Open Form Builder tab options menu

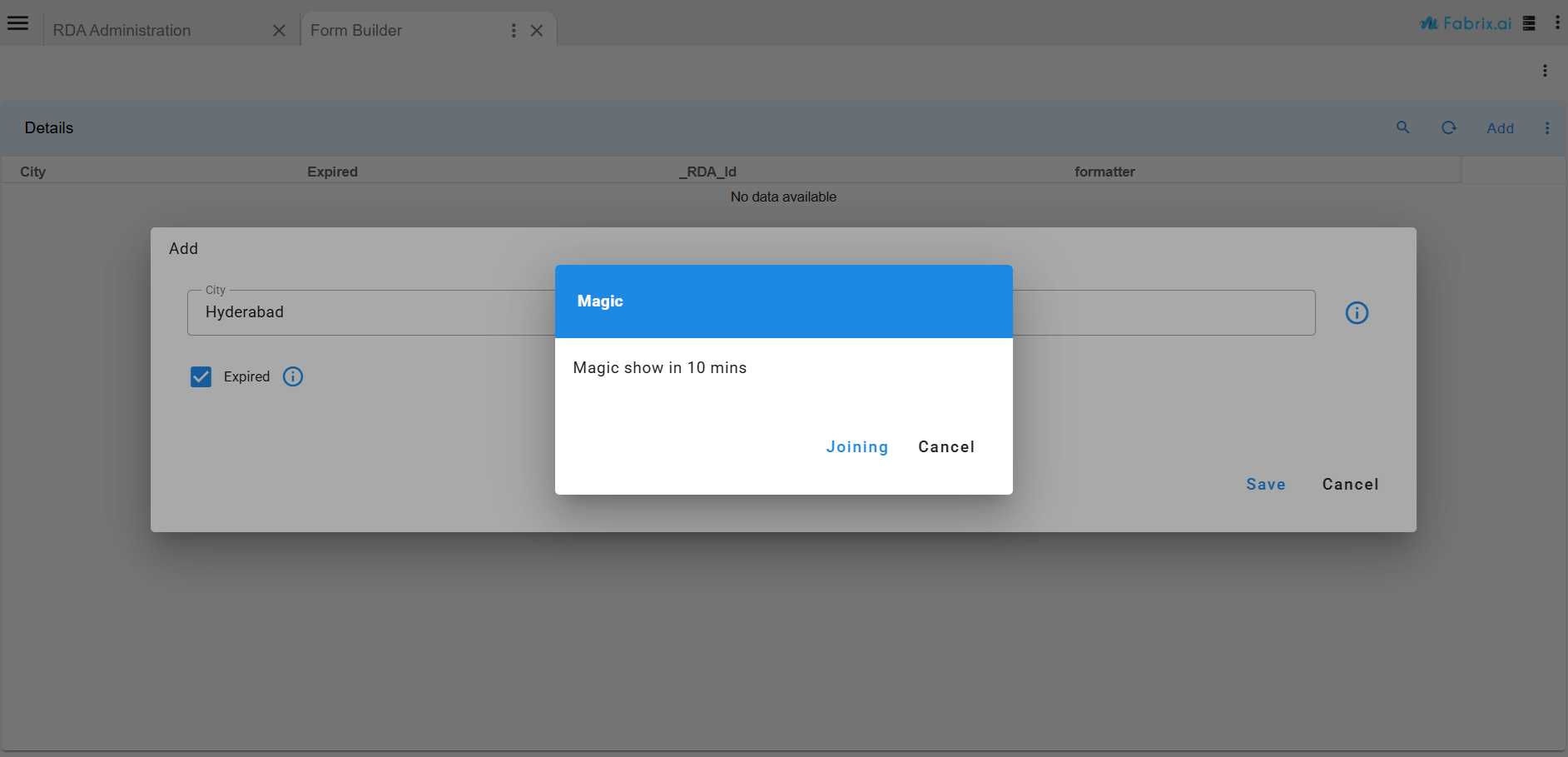click(514, 31)
